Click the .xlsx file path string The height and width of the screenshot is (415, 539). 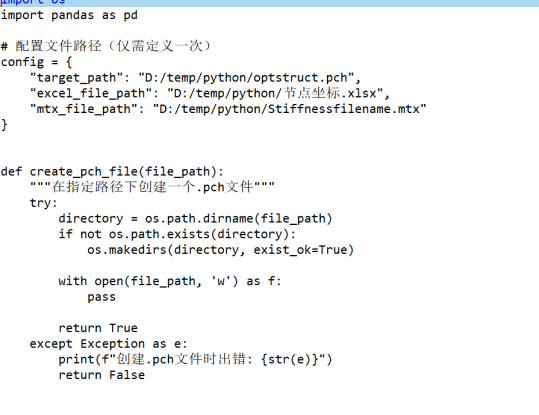[275, 94]
